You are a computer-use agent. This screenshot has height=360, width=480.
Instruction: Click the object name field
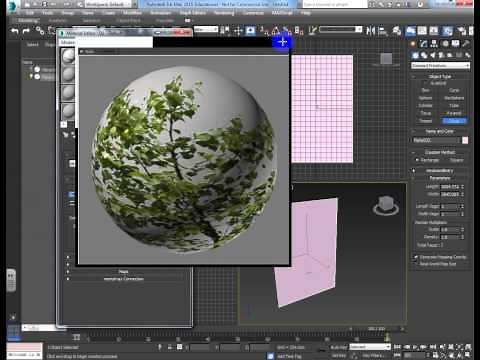click(436, 140)
